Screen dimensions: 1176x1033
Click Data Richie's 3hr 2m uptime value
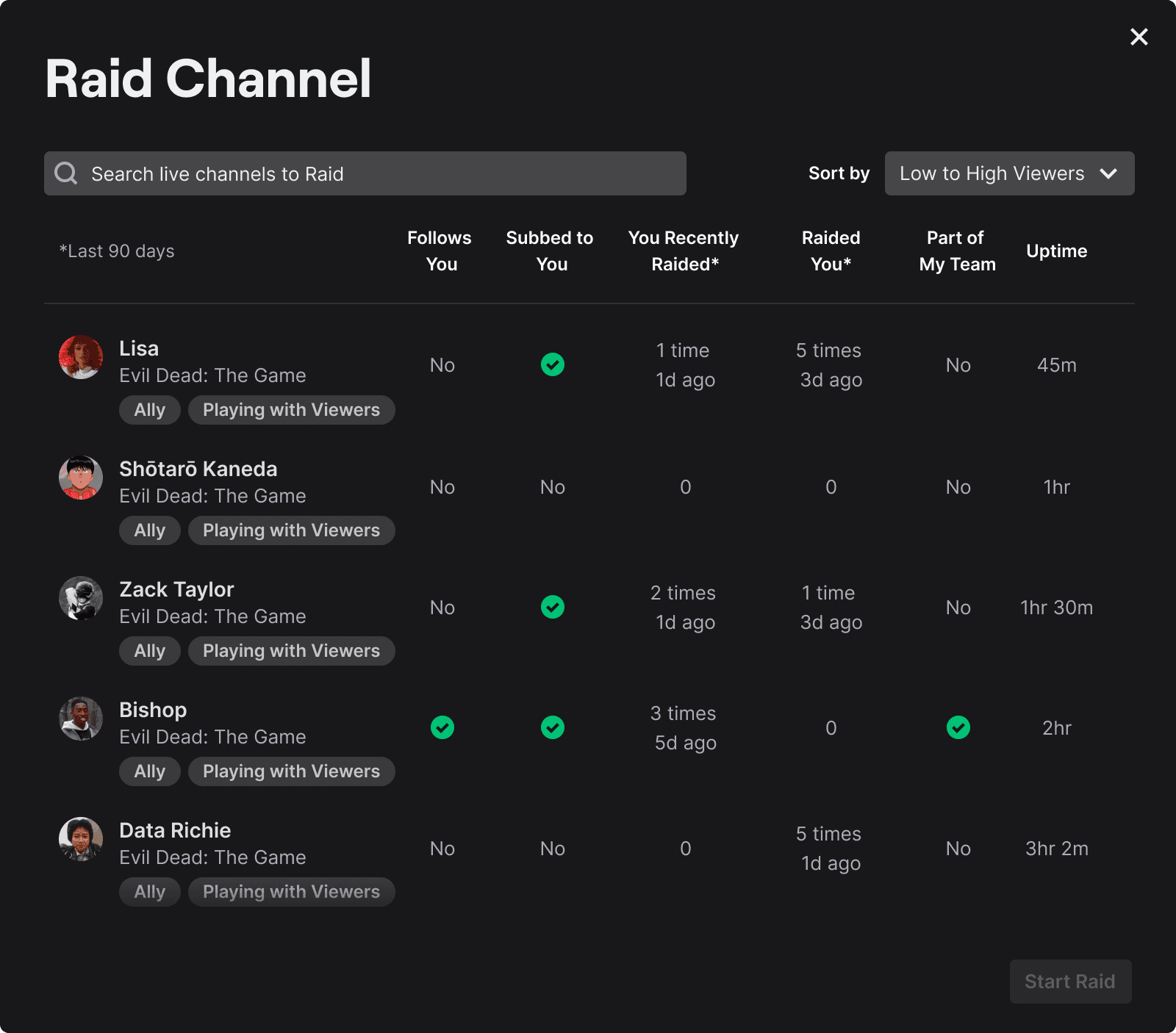tap(1057, 849)
